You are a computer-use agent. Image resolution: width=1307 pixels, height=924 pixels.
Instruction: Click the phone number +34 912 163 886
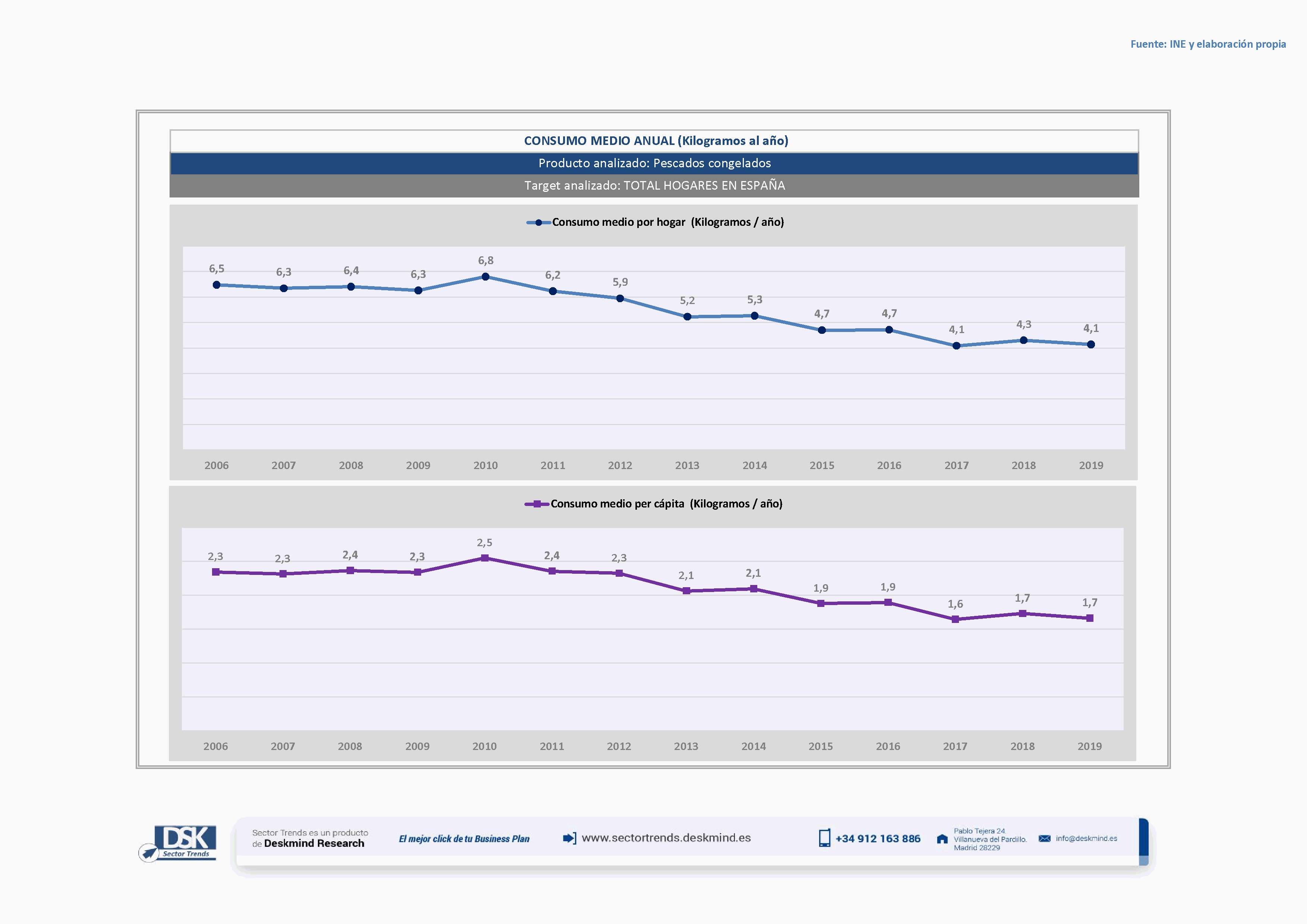point(877,839)
